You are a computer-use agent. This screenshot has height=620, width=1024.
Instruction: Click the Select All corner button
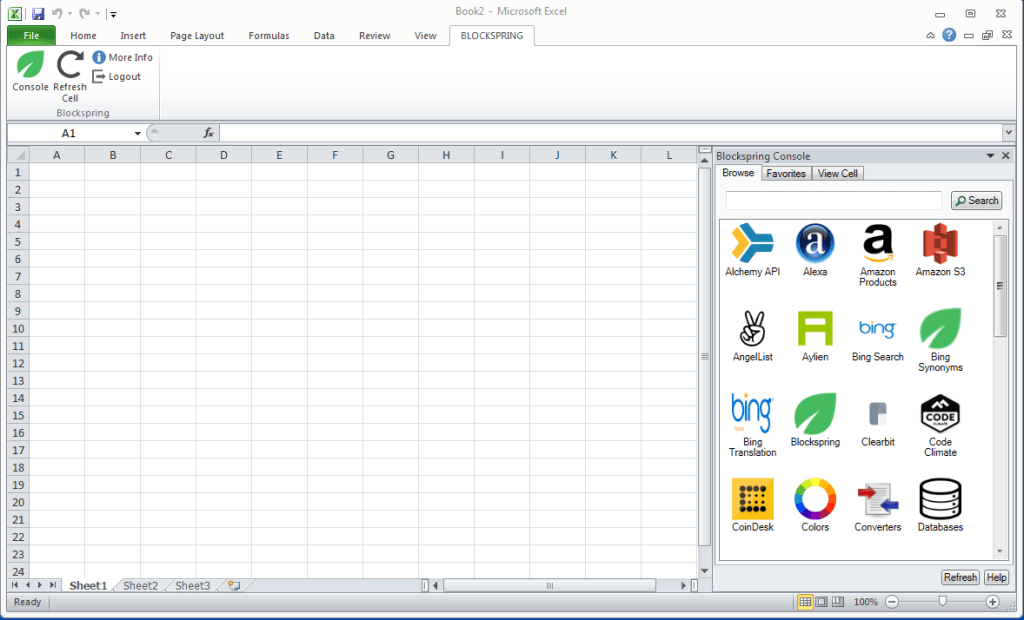coord(18,155)
